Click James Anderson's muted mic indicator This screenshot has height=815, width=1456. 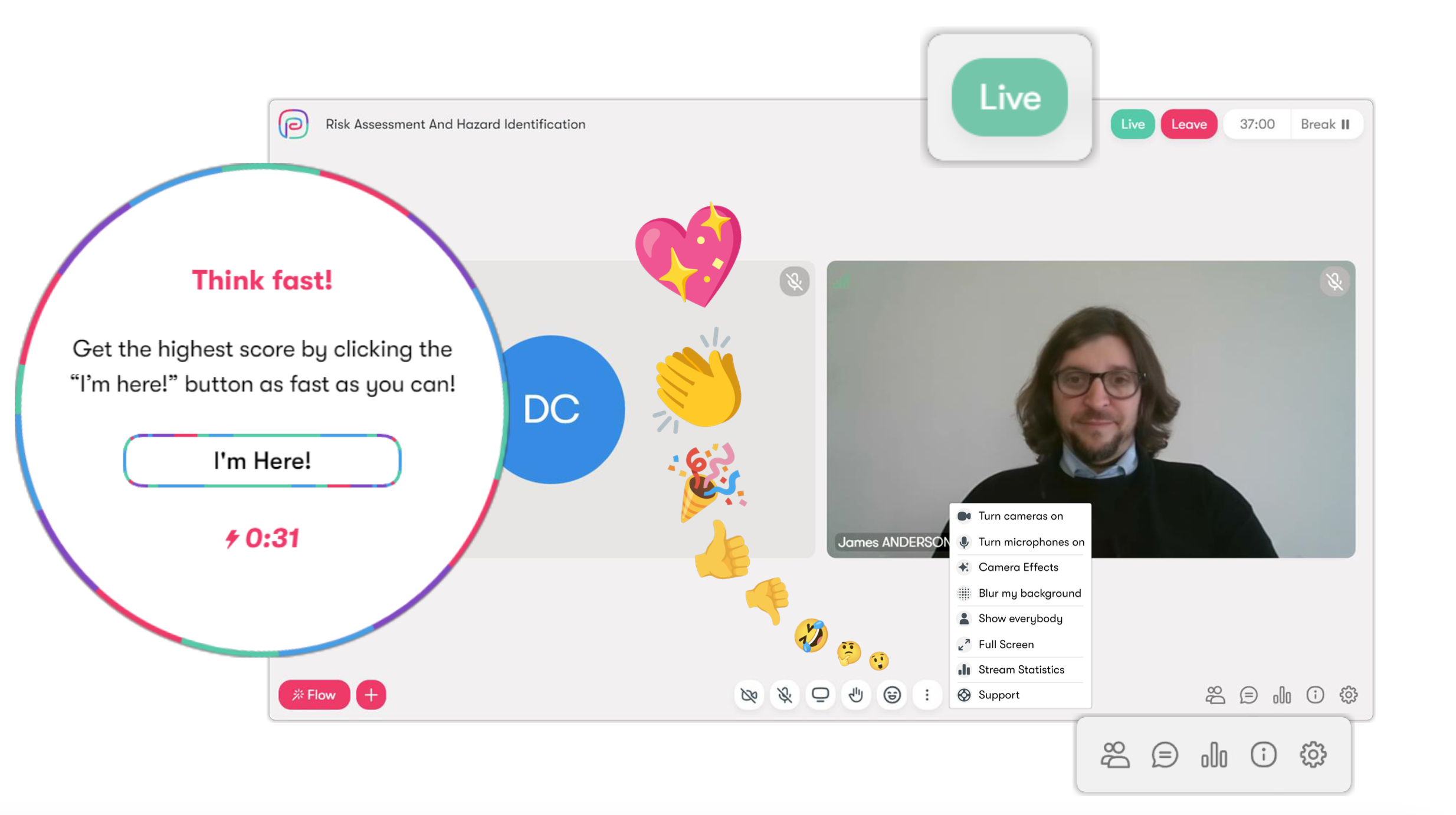pos(1334,282)
